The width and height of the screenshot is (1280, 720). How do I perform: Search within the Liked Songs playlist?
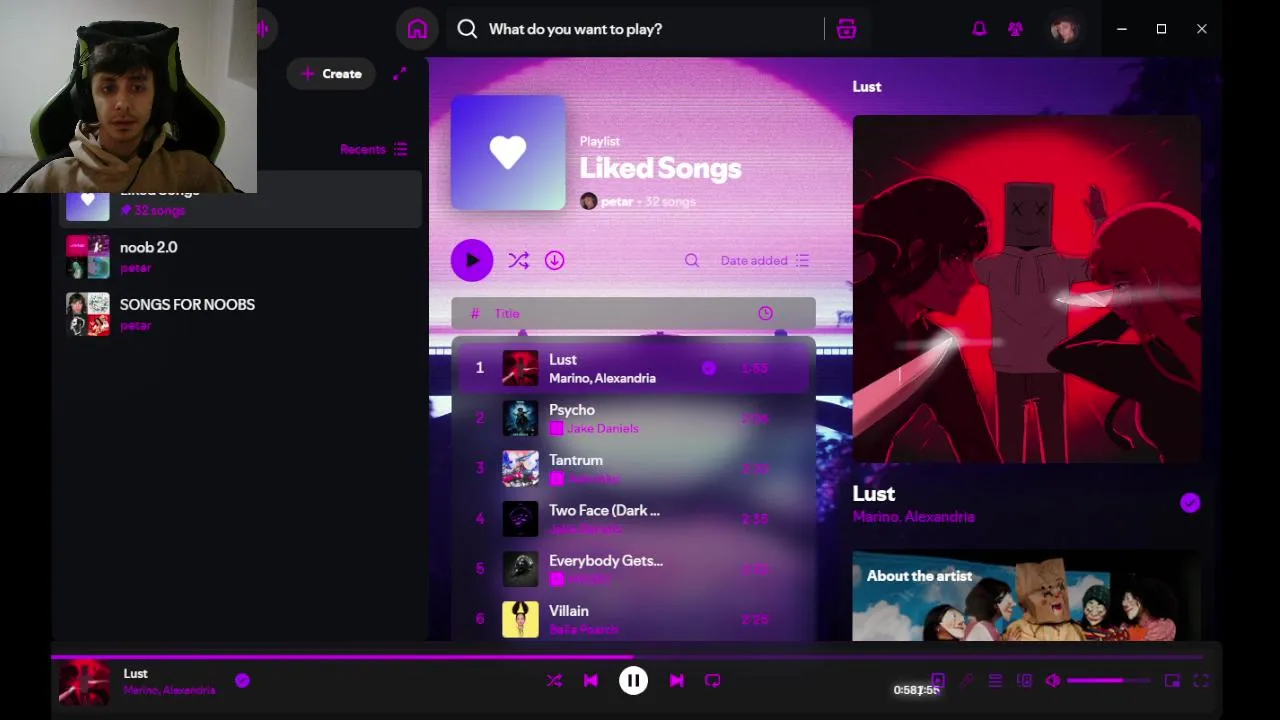(692, 261)
